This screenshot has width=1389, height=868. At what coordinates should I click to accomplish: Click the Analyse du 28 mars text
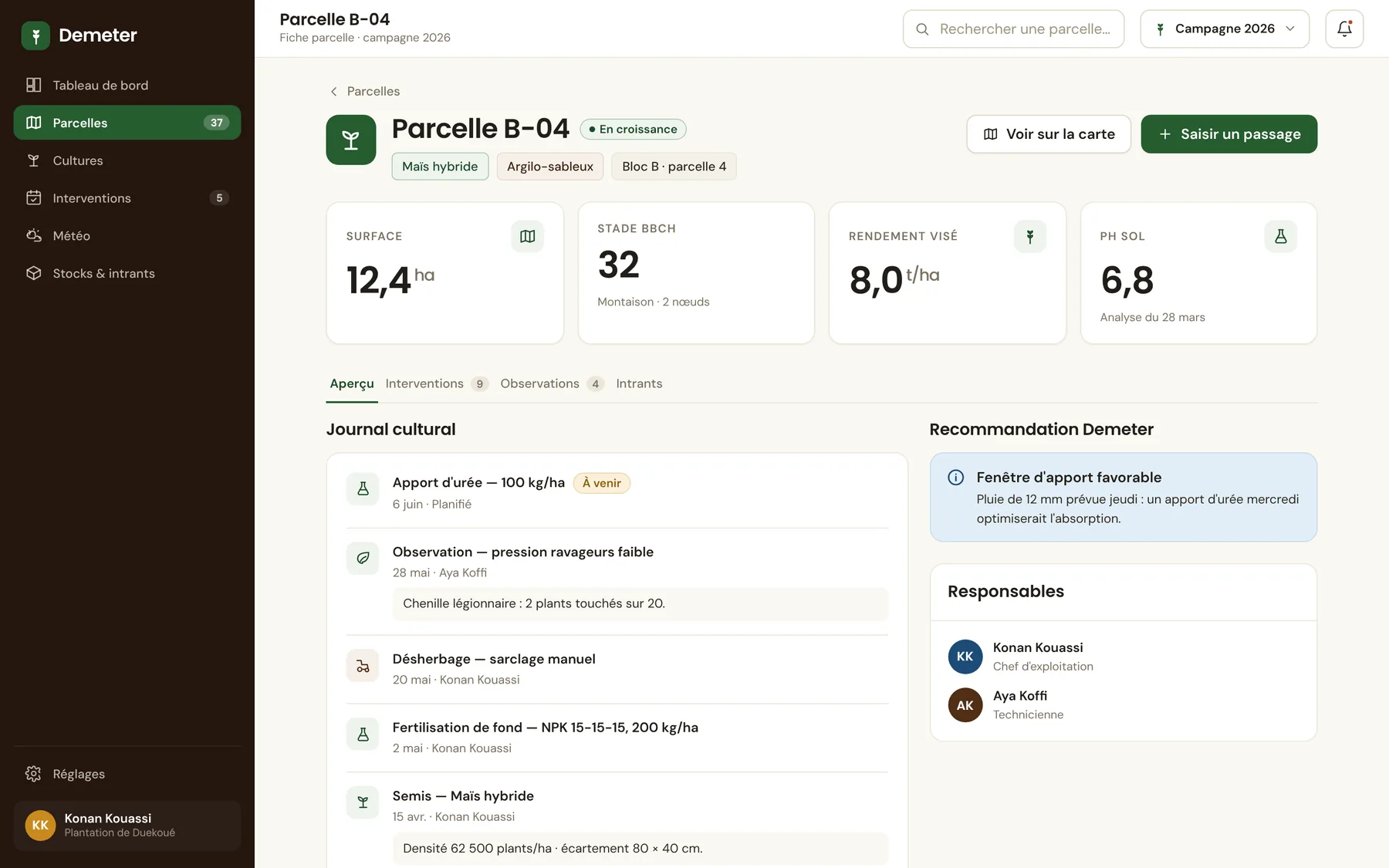tap(1152, 317)
